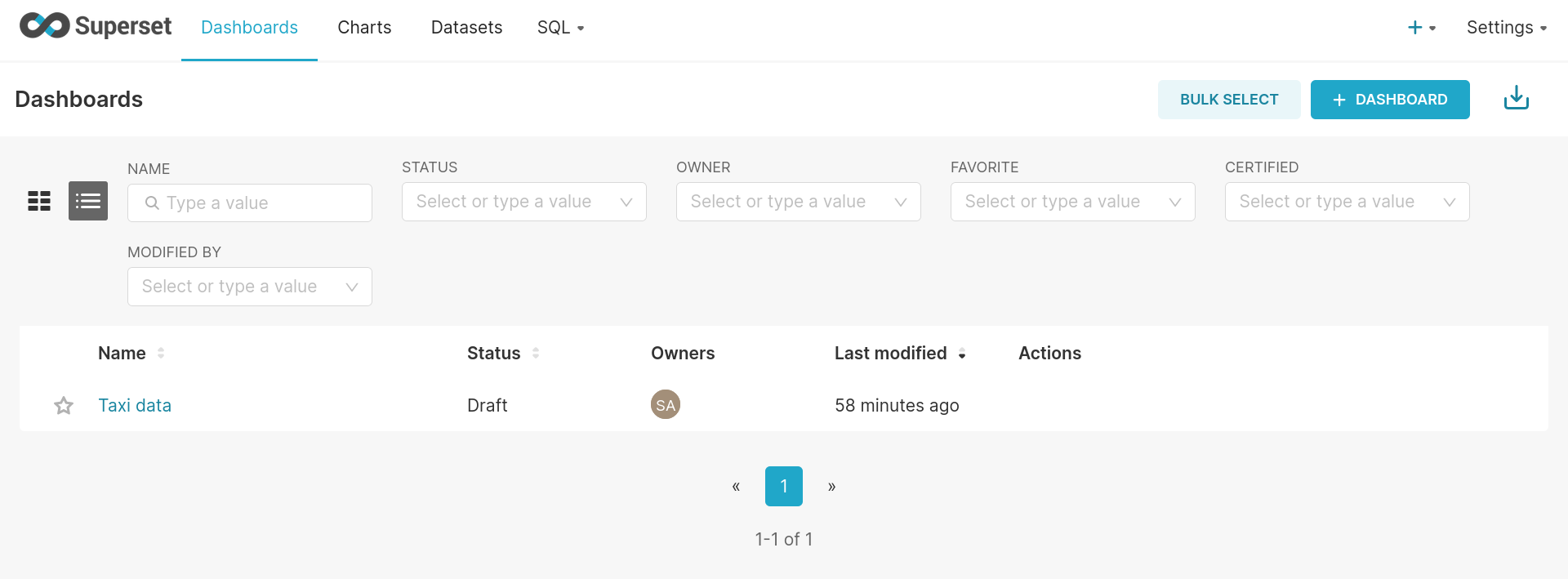
Task: Open the Certified filter dropdown
Action: coord(1347,202)
